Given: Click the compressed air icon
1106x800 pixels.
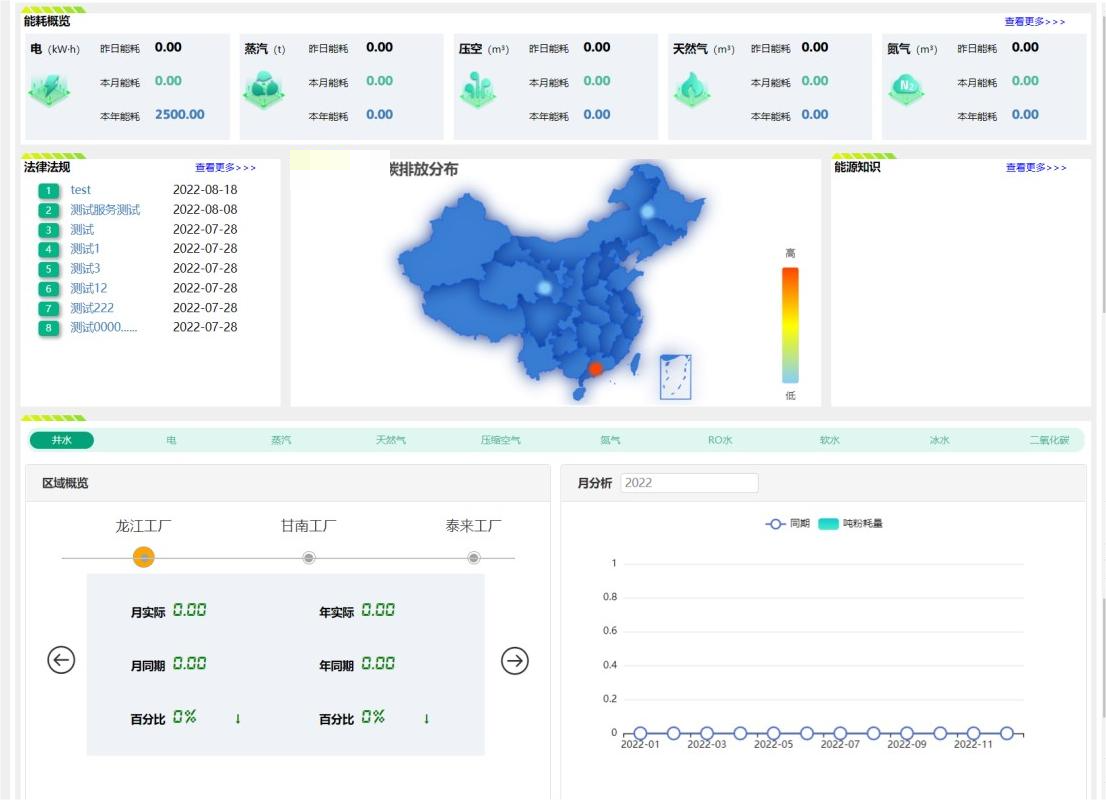Looking at the screenshot, I should pyautogui.click(x=478, y=90).
